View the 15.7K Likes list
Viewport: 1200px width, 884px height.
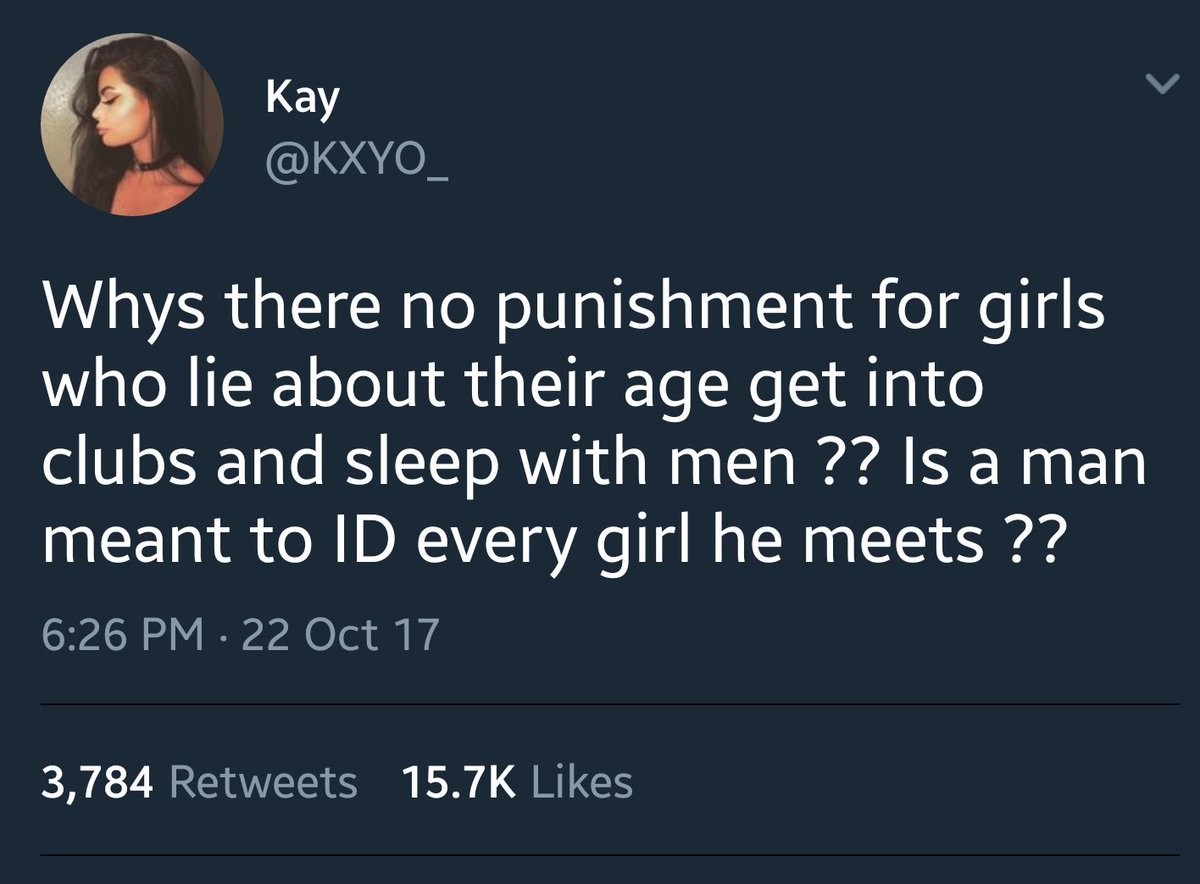pos(517,782)
